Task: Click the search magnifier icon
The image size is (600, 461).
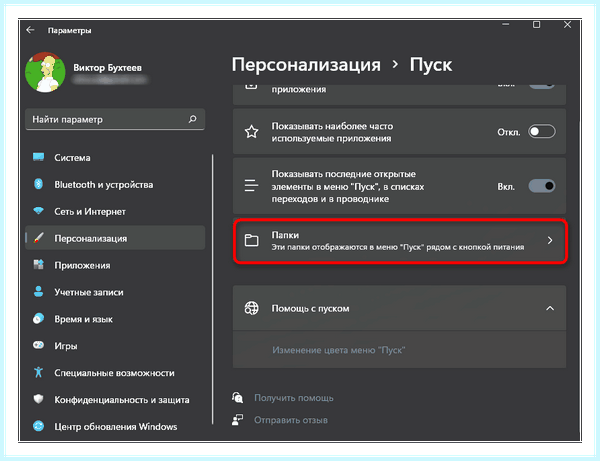Action: [192, 119]
